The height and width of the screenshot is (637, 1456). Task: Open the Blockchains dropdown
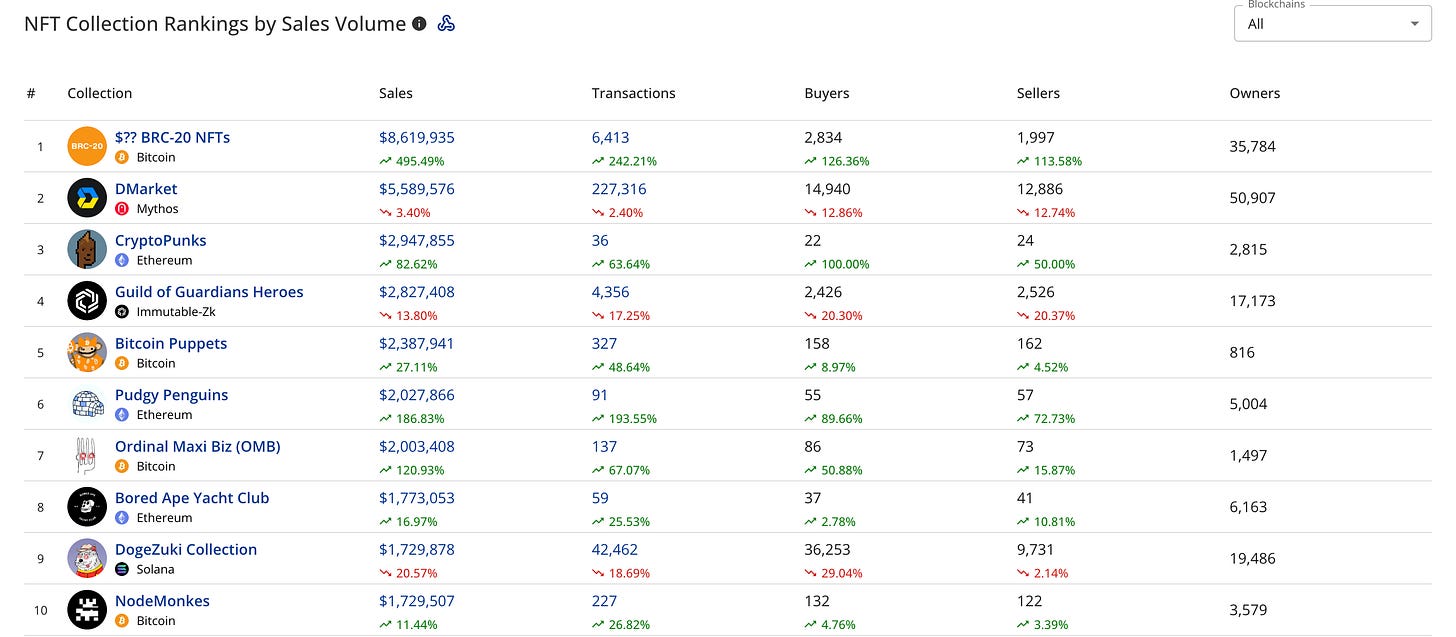[1334, 24]
